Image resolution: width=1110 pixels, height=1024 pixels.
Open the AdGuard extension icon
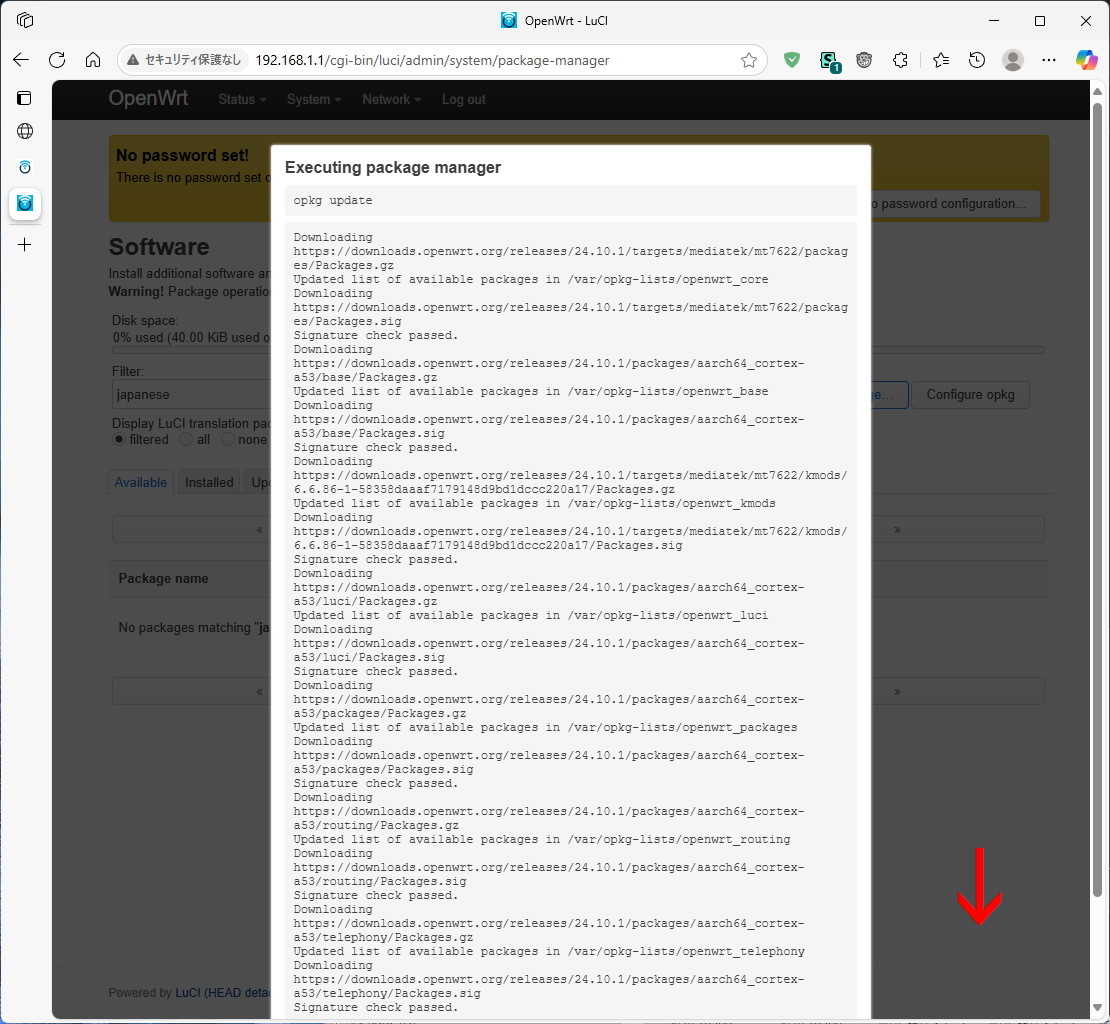[x=792, y=60]
